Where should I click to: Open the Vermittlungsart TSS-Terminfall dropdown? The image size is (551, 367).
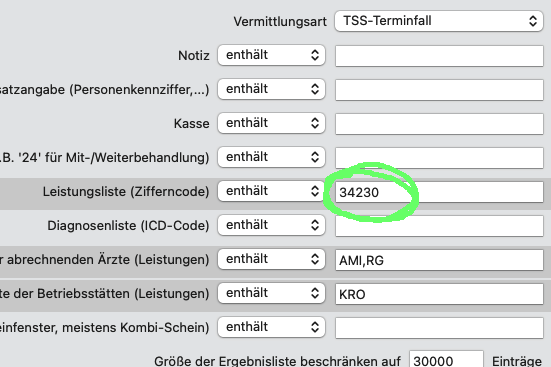[439, 21]
